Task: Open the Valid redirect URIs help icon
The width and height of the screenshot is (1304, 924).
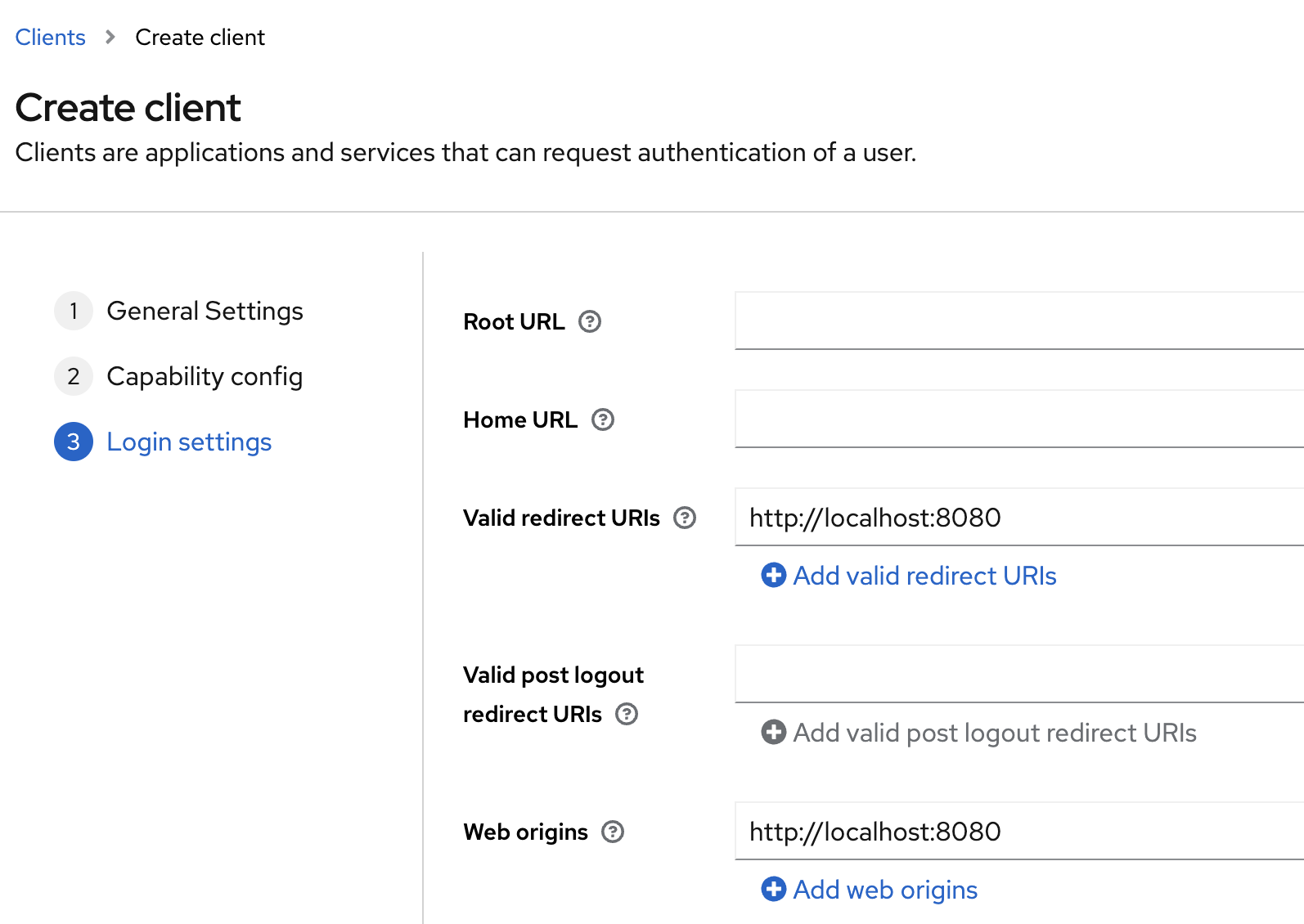Action: coord(685,518)
